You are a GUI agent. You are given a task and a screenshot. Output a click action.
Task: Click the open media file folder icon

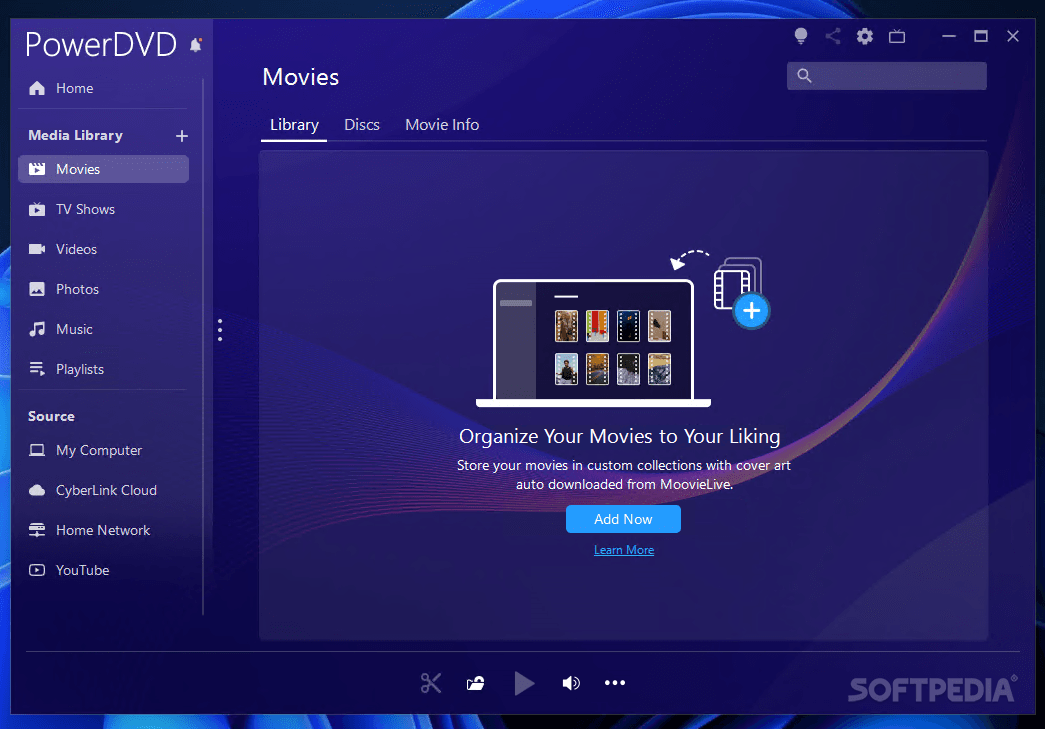tap(476, 683)
